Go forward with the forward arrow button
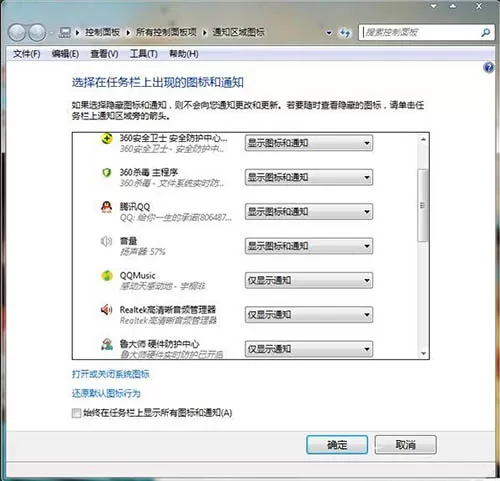Viewport: 500px width, 481px height. 37,32
